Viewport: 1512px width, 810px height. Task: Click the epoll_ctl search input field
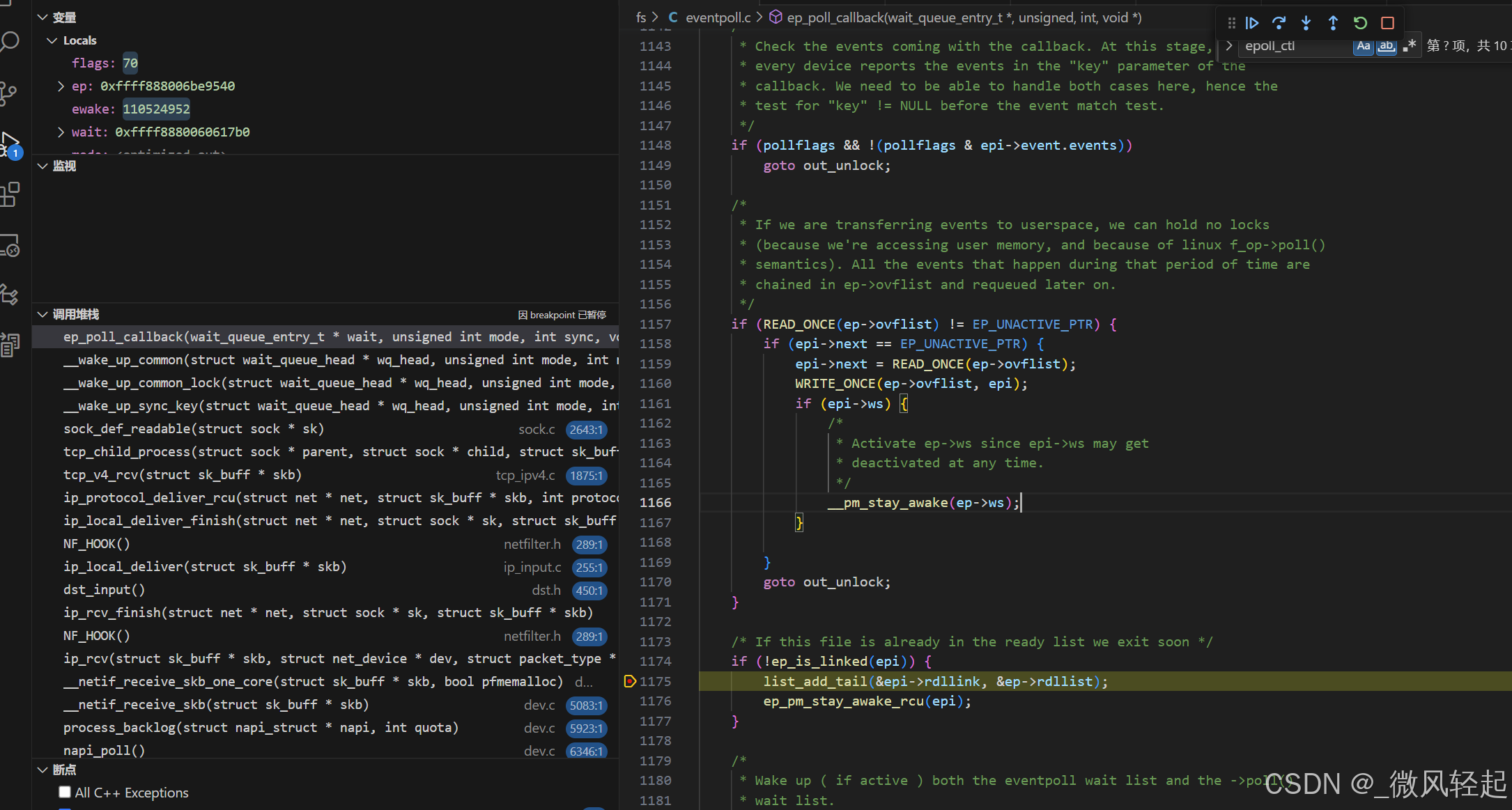[1296, 46]
